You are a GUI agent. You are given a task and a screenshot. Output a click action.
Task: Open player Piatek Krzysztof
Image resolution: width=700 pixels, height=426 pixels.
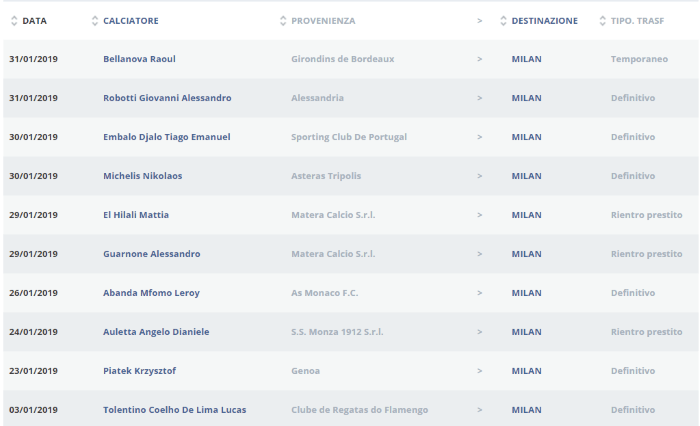pyautogui.click(x=139, y=371)
